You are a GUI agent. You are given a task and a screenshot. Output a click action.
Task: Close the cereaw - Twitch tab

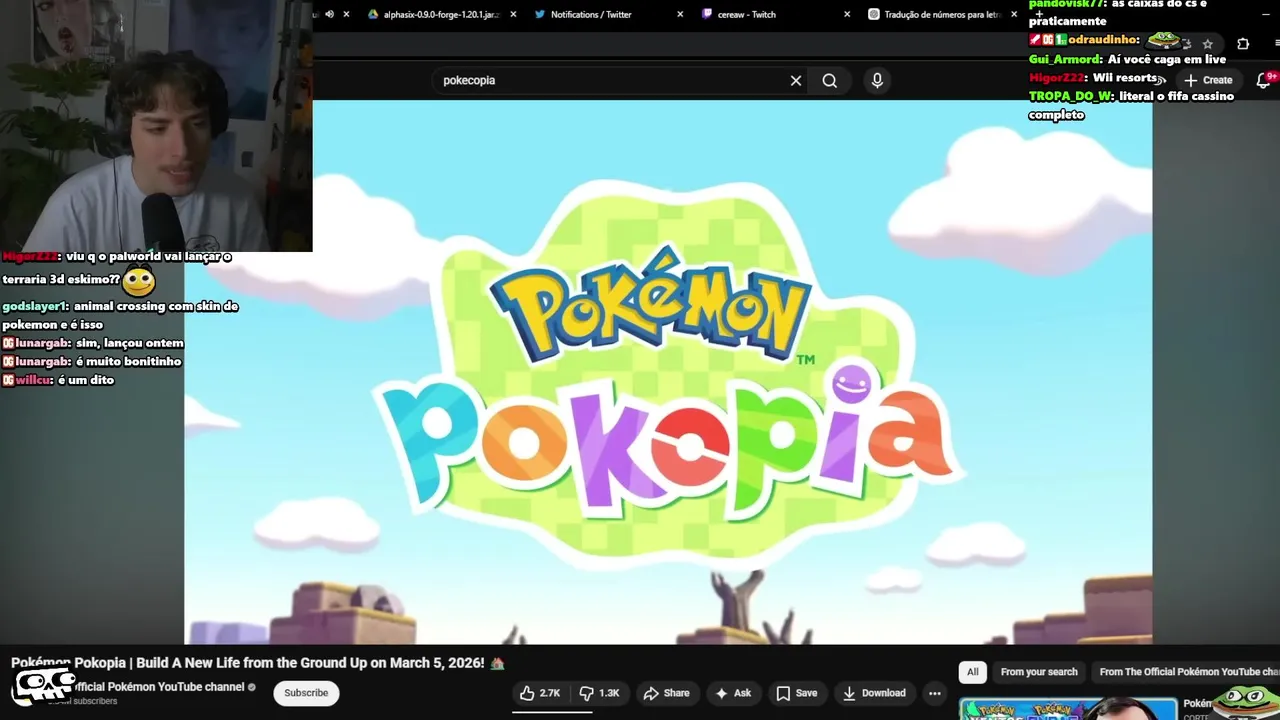(x=847, y=15)
